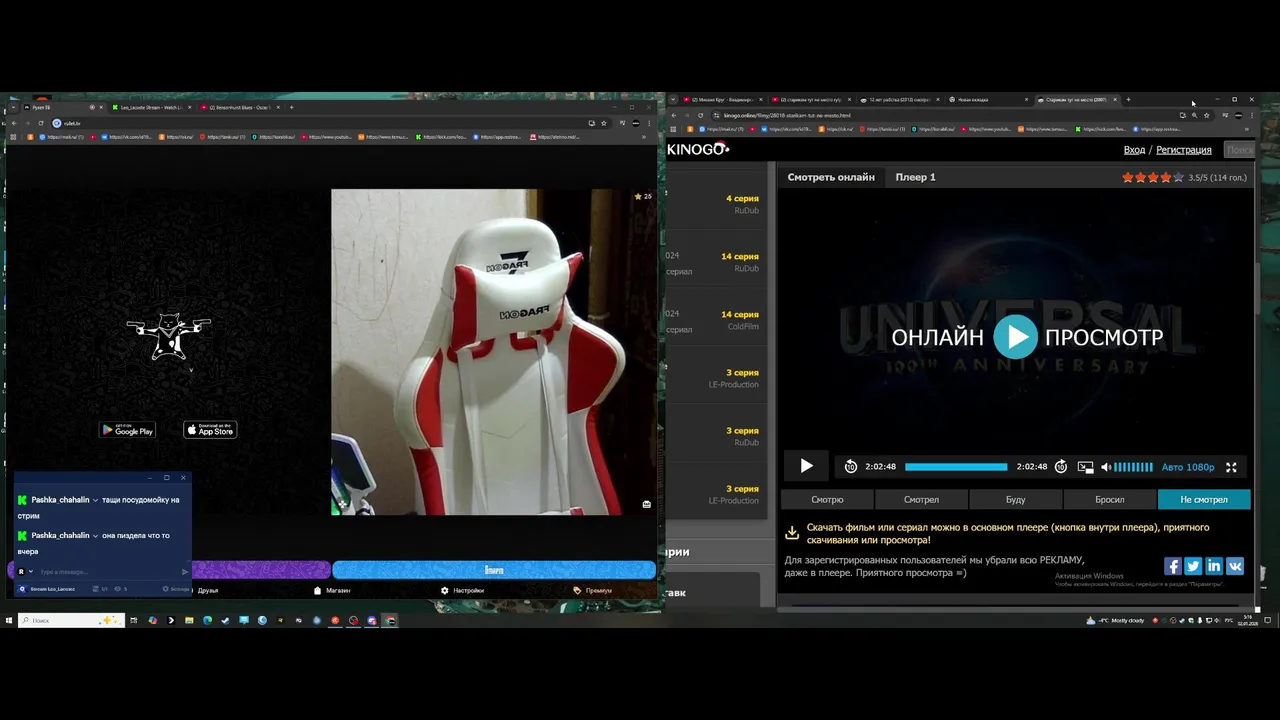The image size is (1280, 720).
Task: Click the move icon at the webcam's lower left
Action: 342,504
